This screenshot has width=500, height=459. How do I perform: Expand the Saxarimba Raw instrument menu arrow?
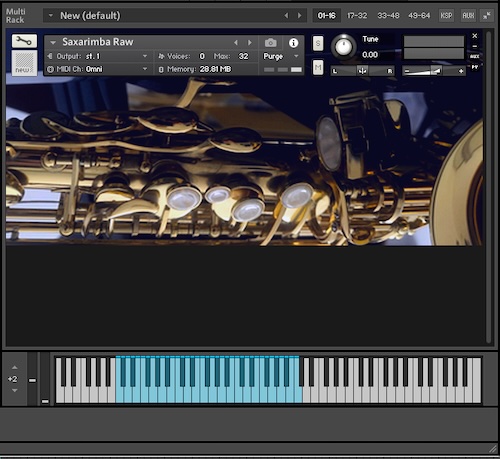53,42
